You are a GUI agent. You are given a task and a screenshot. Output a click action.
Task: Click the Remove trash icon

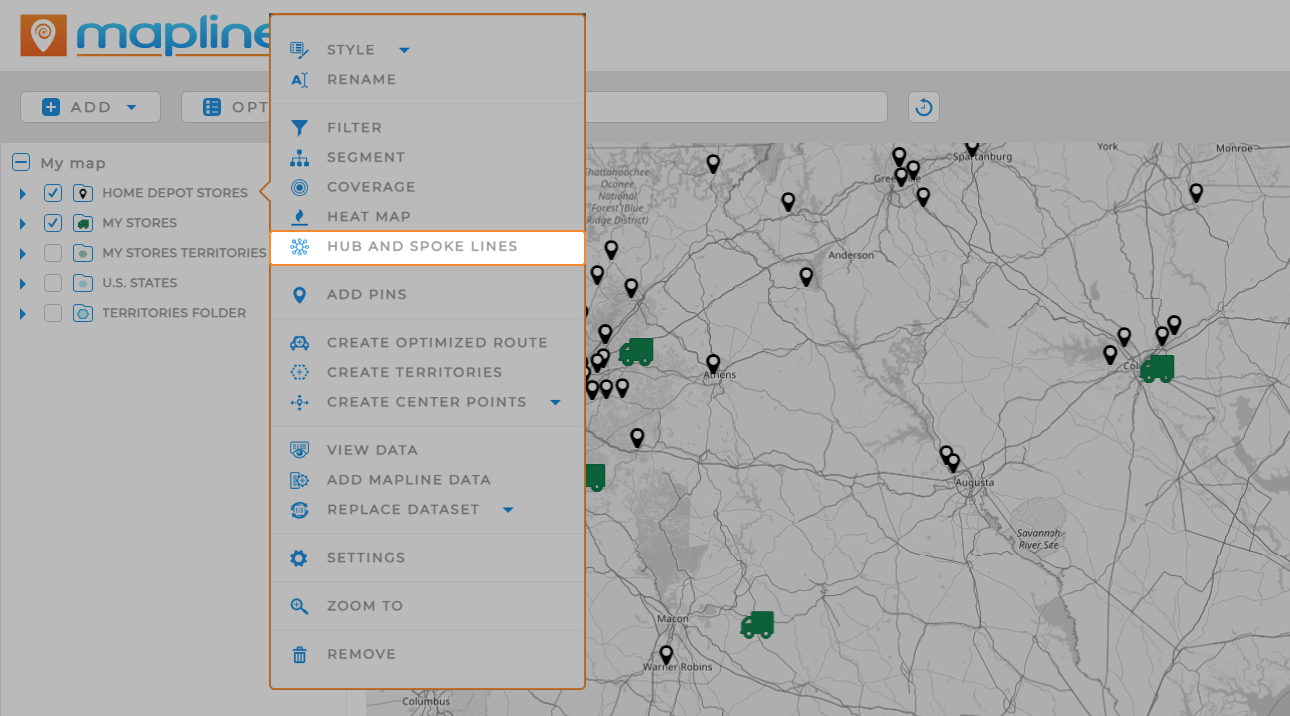[x=297, y=653]
